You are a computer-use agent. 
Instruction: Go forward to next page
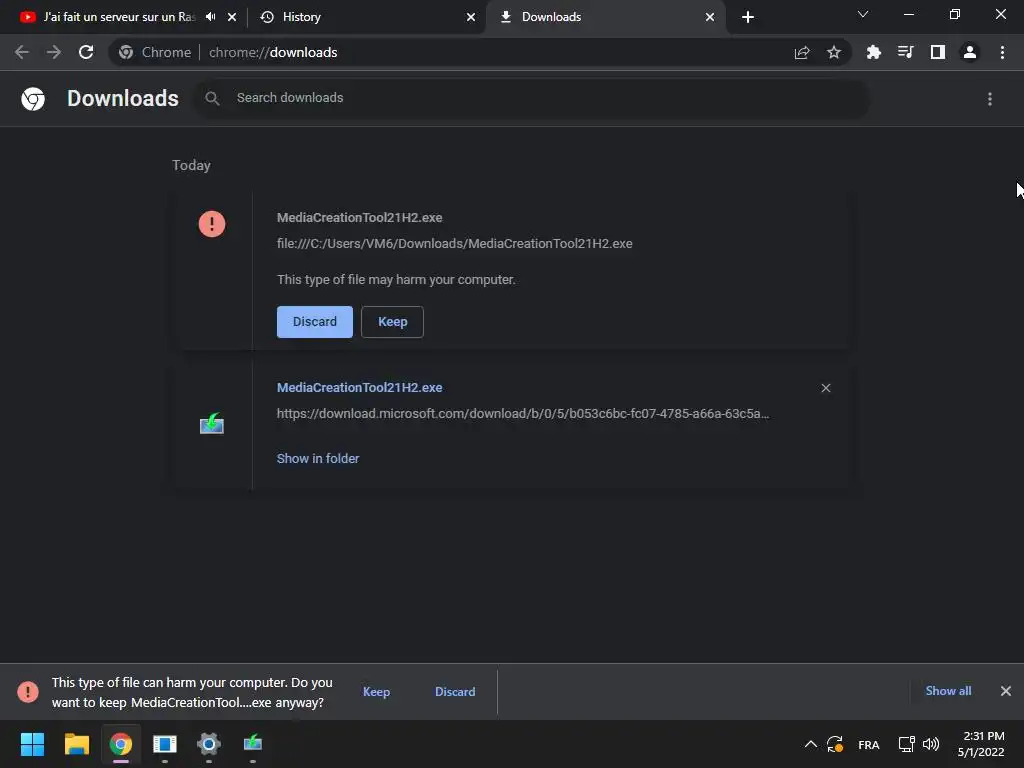click(54, 52)
